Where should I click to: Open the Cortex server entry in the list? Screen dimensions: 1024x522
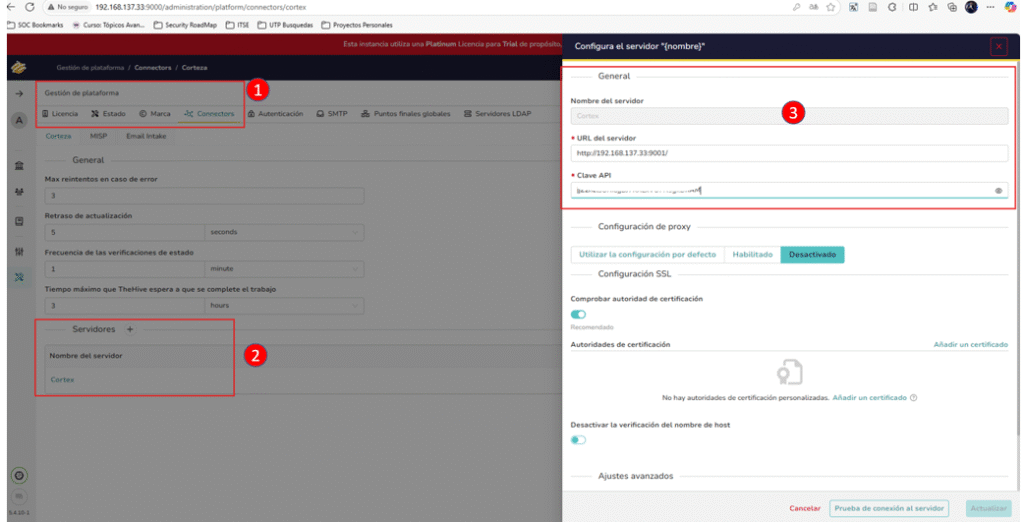62,380
